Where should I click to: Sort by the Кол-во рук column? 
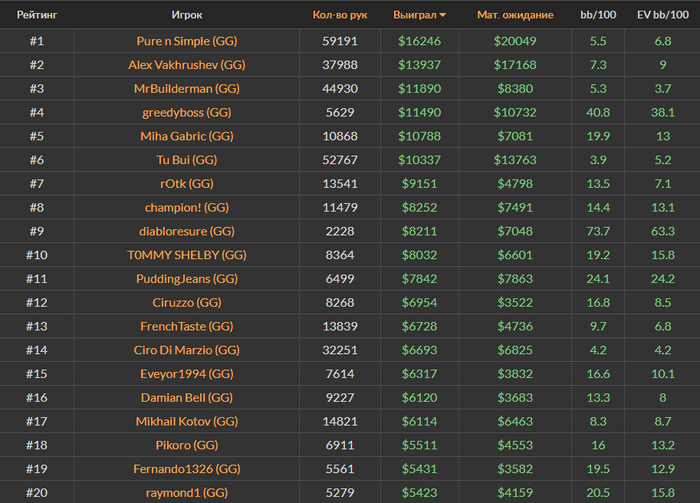340,16
